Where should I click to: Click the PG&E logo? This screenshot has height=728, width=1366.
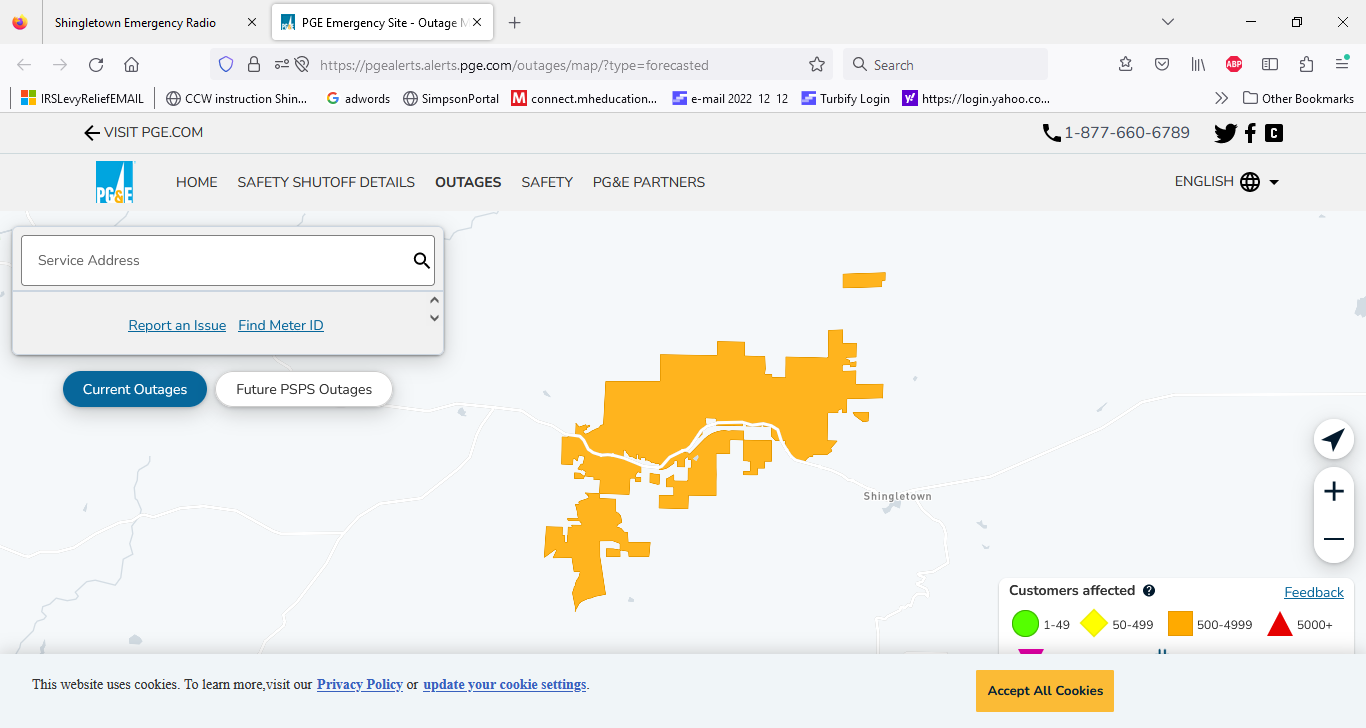pos(115,182)
